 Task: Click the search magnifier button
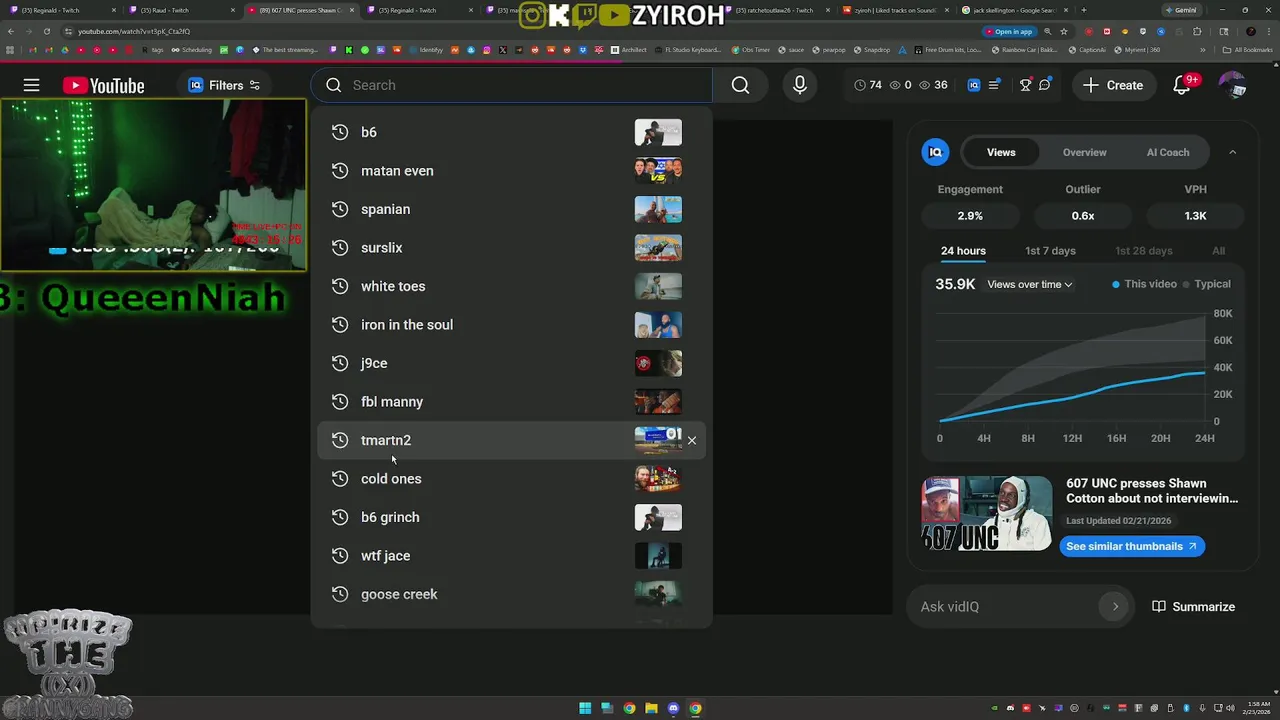(740, 85)
